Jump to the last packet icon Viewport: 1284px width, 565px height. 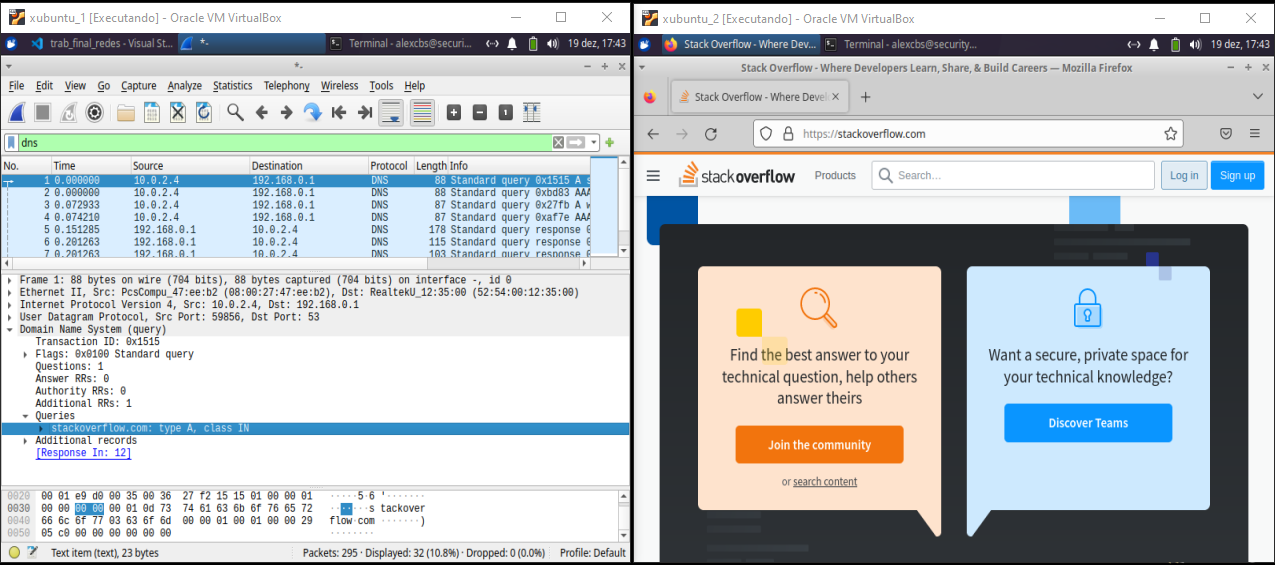[364, 112]
